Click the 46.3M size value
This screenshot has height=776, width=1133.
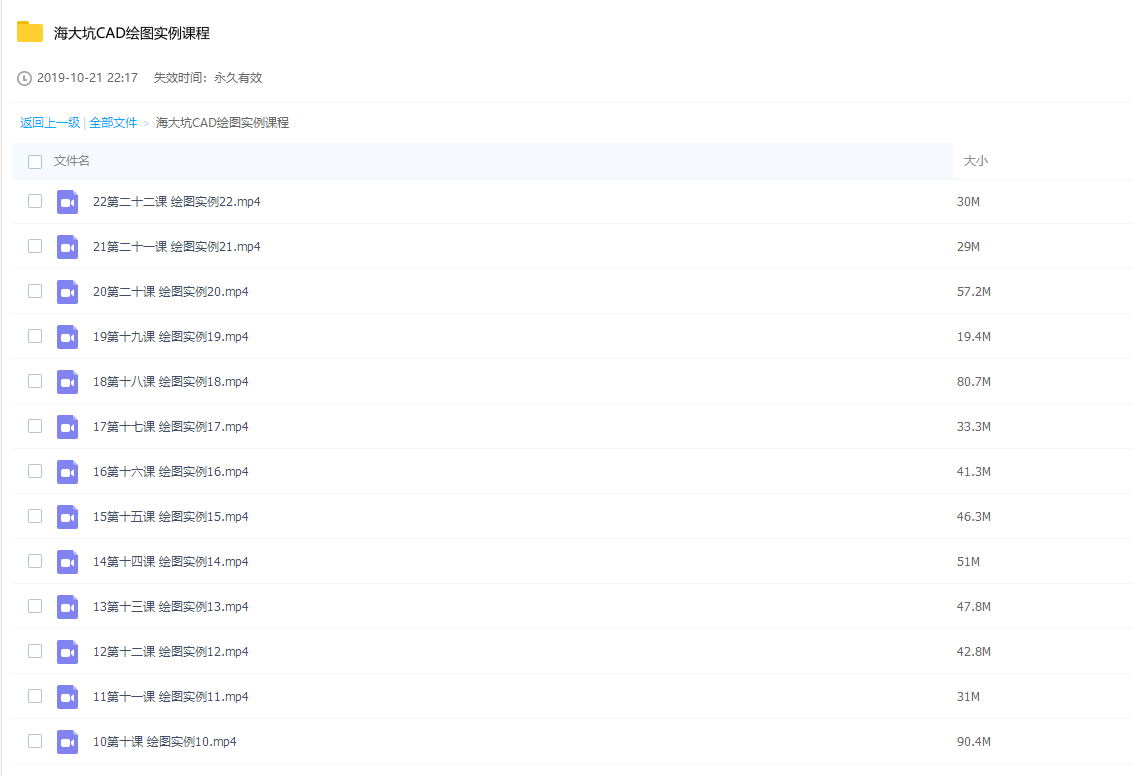coord(973,517)
